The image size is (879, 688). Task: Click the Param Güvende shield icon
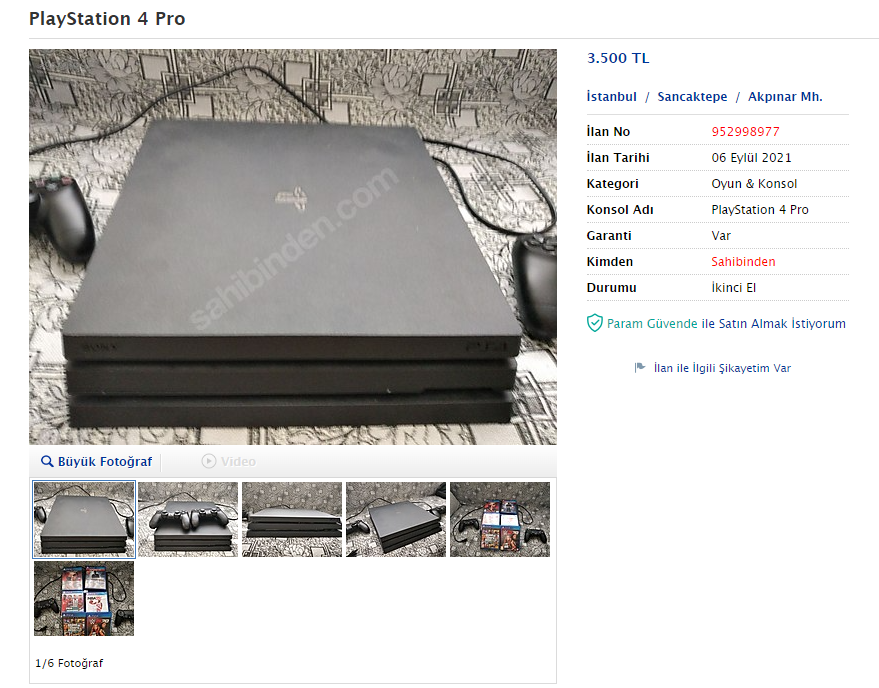[x=594, y=324]
